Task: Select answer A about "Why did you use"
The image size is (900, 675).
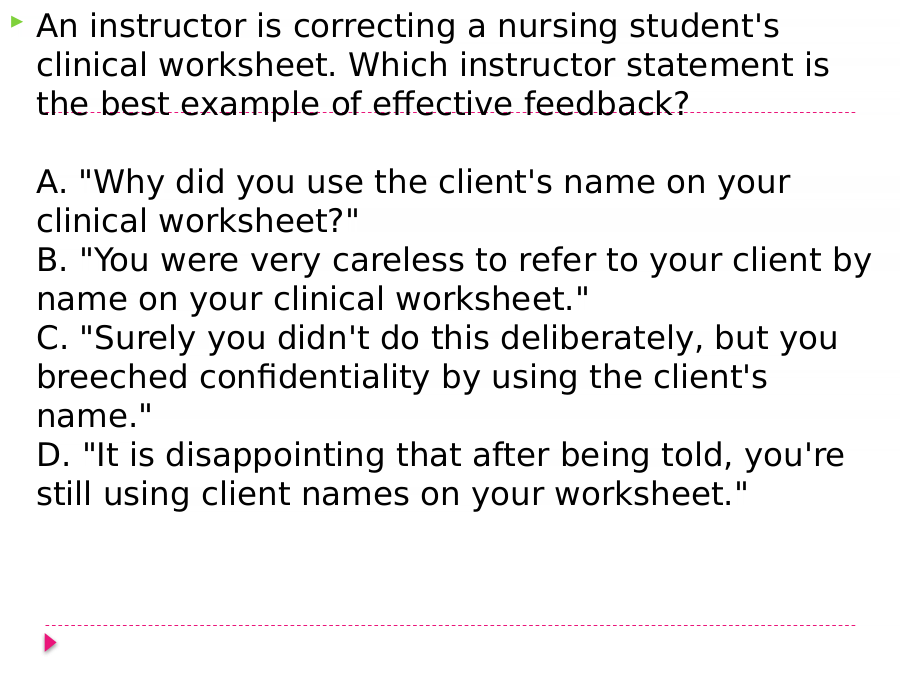Action: tap(413, 201)
